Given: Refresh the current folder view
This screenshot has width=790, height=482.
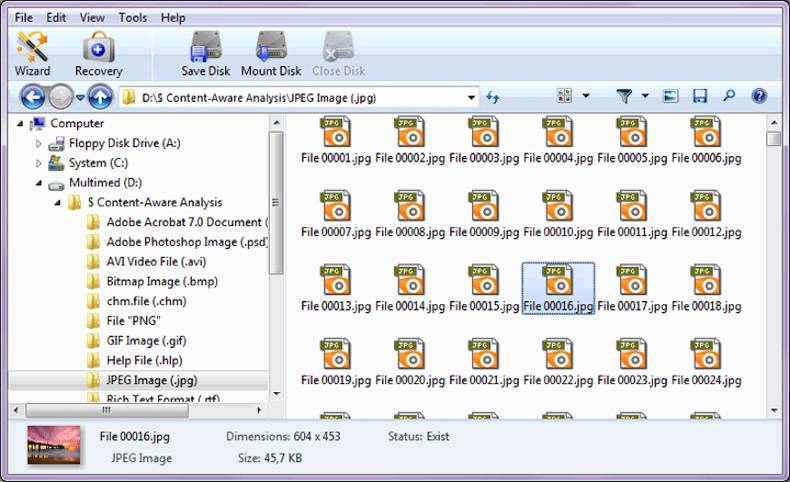Looking at the screenshot, I should tap(492, 97).
